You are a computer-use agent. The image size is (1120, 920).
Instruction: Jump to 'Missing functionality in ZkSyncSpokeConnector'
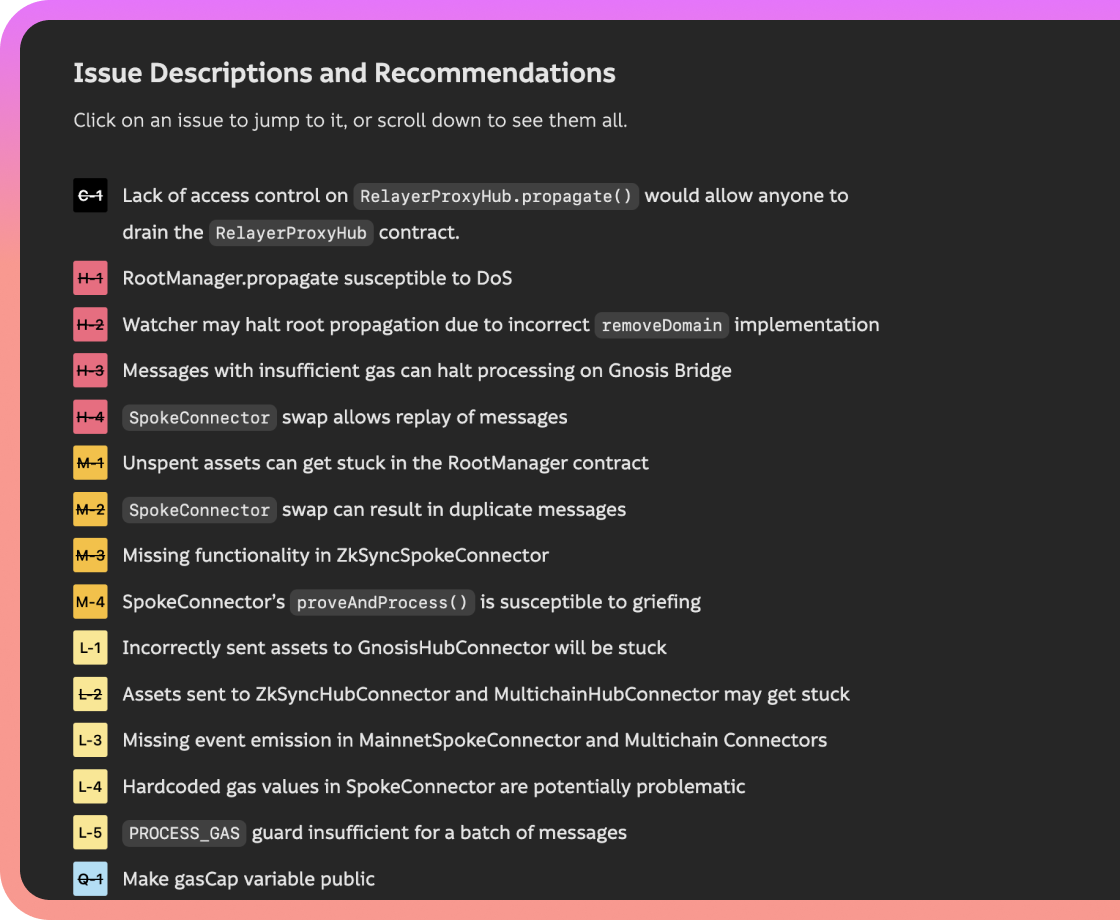click(x=336, y=555)
